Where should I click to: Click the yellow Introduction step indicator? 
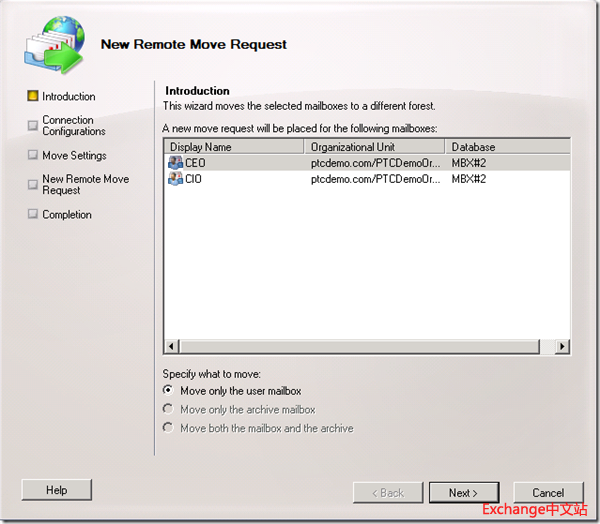[x=33, y=97]
